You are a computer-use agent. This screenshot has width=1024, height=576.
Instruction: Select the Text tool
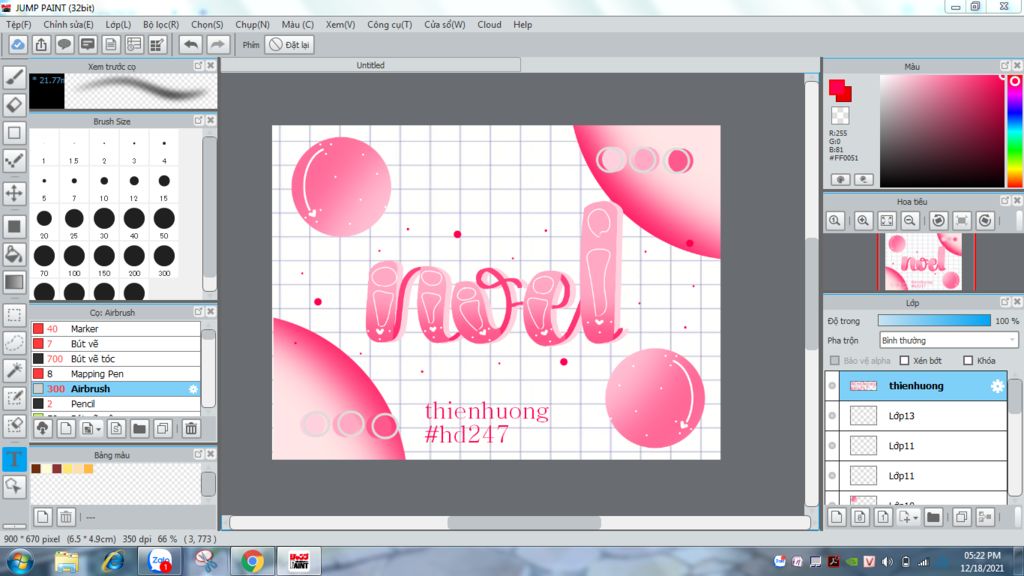tap(14, 459)
